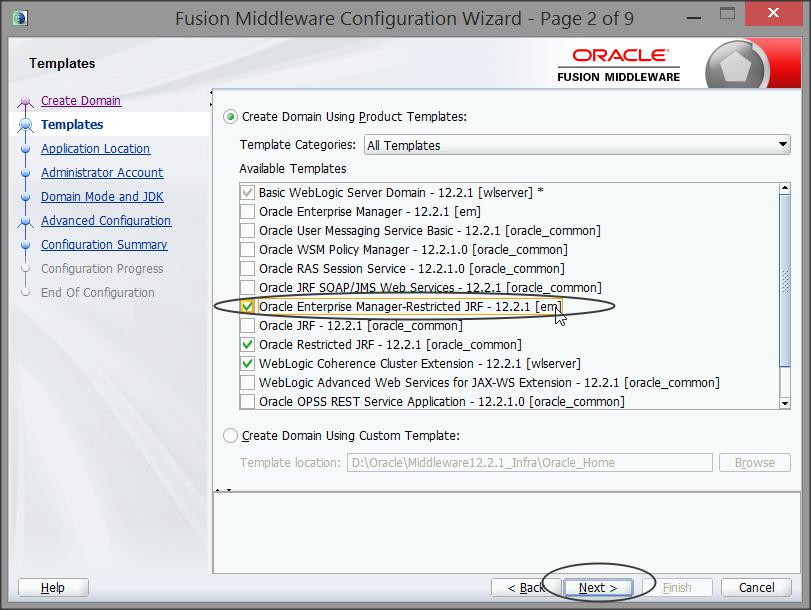Go to Advanced Configuration step
811x610 pixels.
coord(106,221)
